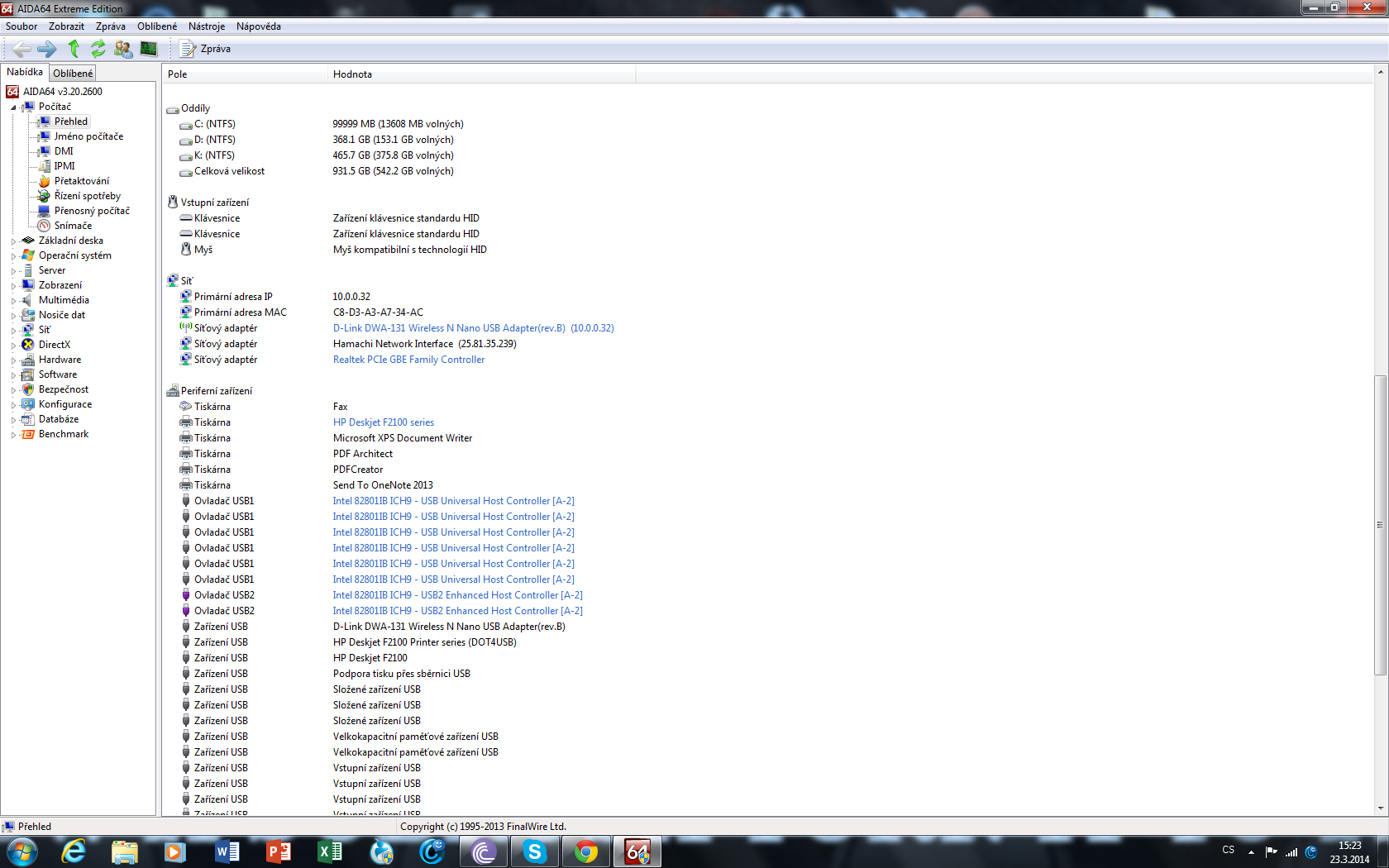Show hidden system tray icons
1389x868 pixels.
pos(1251,852)
